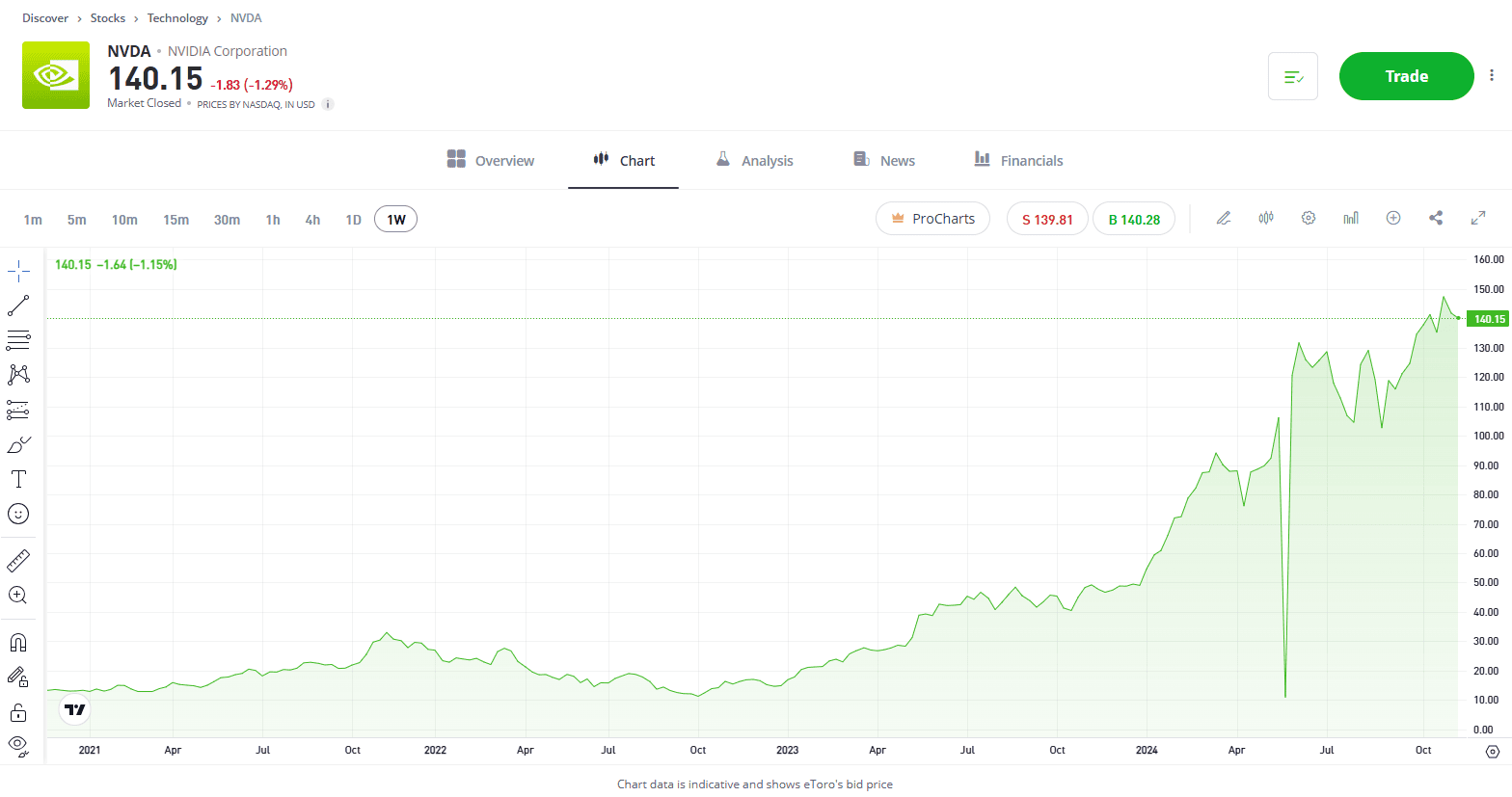The height and width of the screenshot is (797, 1512).
Task: Set timeframe to 15m
Action: pyautogui.click(x=176, y=220)
